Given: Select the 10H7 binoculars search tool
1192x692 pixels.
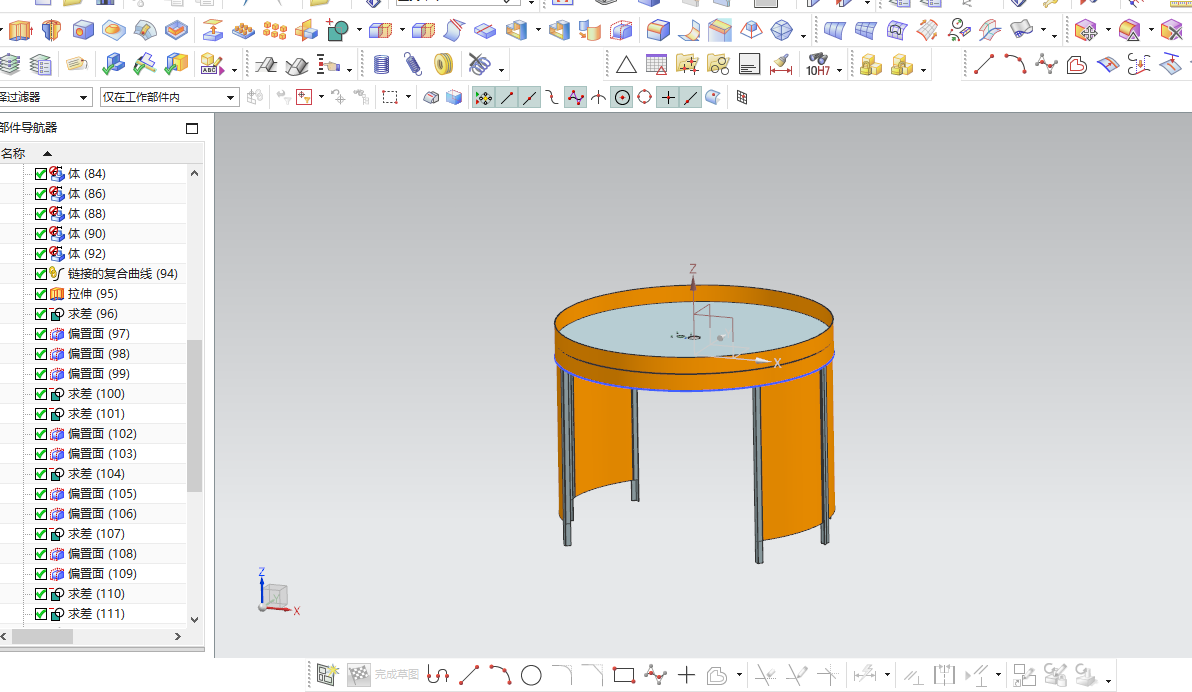Looking at the screenshot, I should pos(818,65).
